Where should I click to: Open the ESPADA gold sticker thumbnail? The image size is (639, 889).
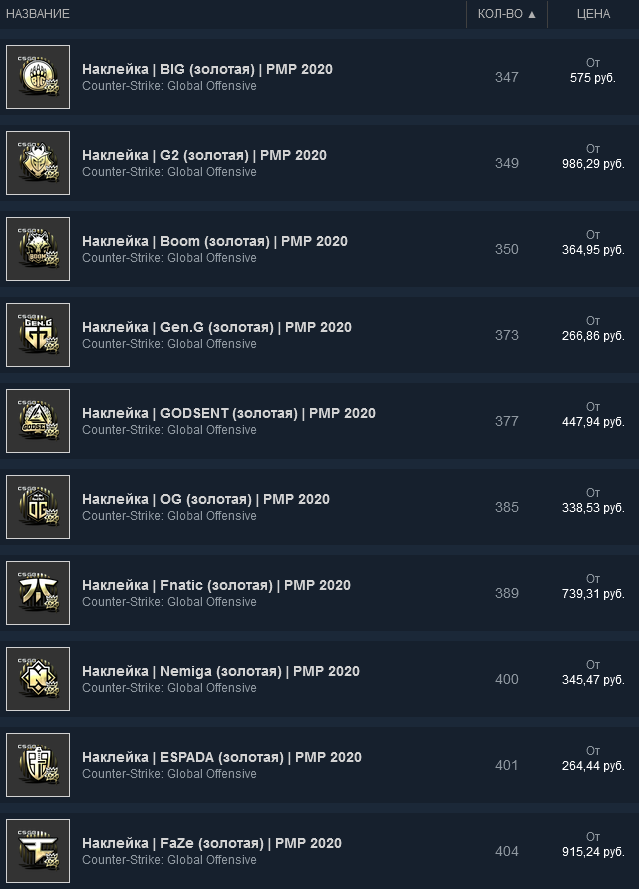pyautogui.click(x=38, y=765)
